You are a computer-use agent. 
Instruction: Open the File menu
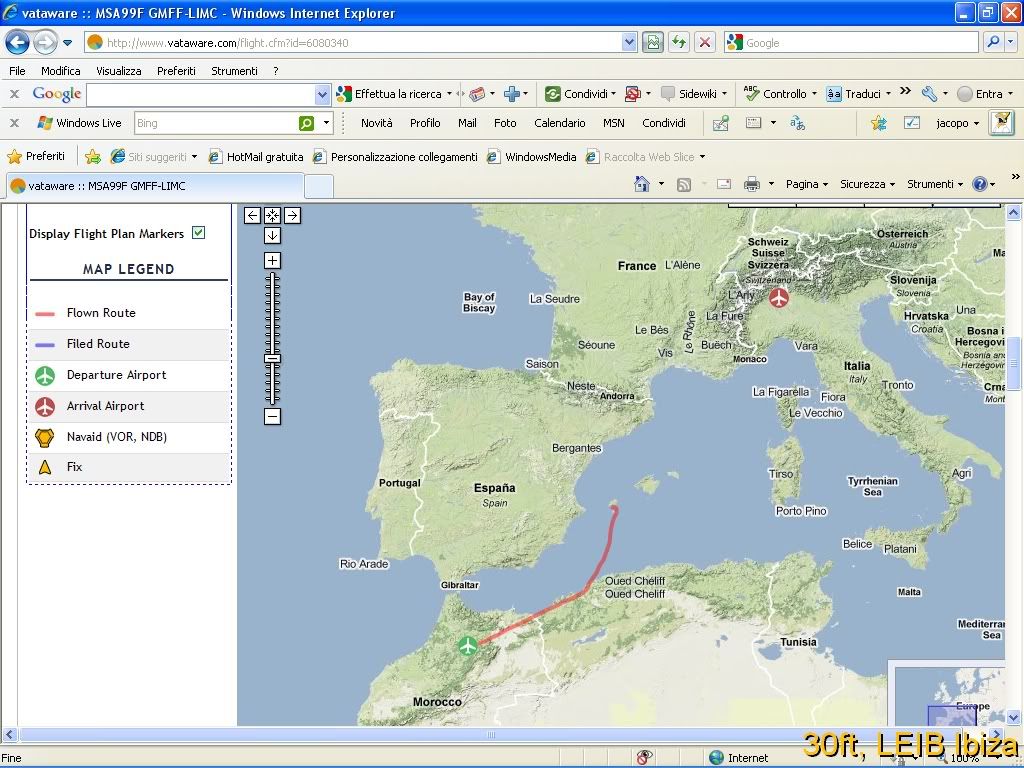[17, 71]
